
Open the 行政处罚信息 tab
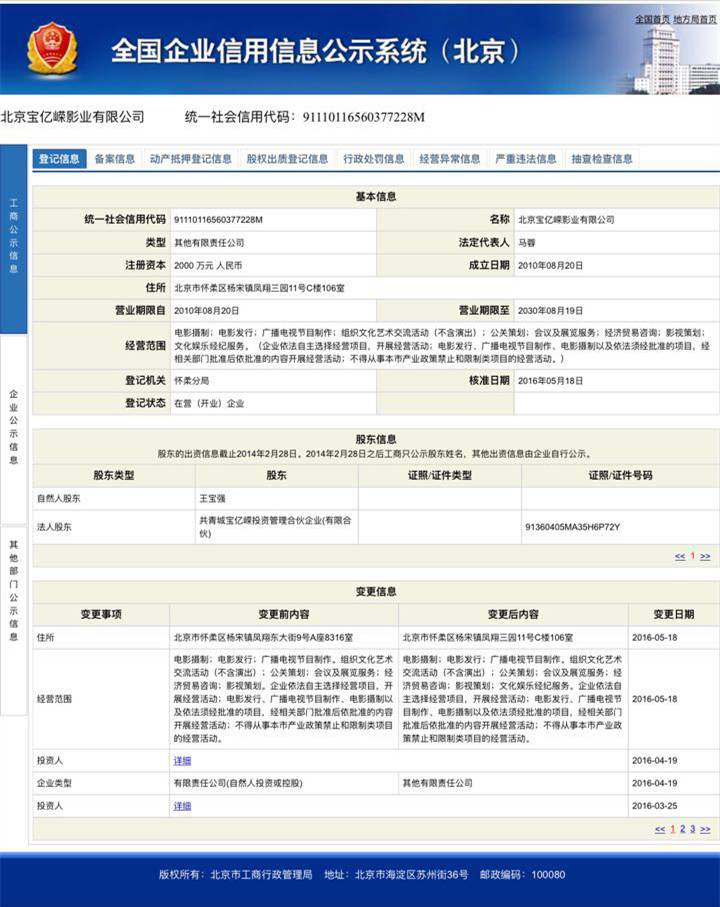coord(374,159)
